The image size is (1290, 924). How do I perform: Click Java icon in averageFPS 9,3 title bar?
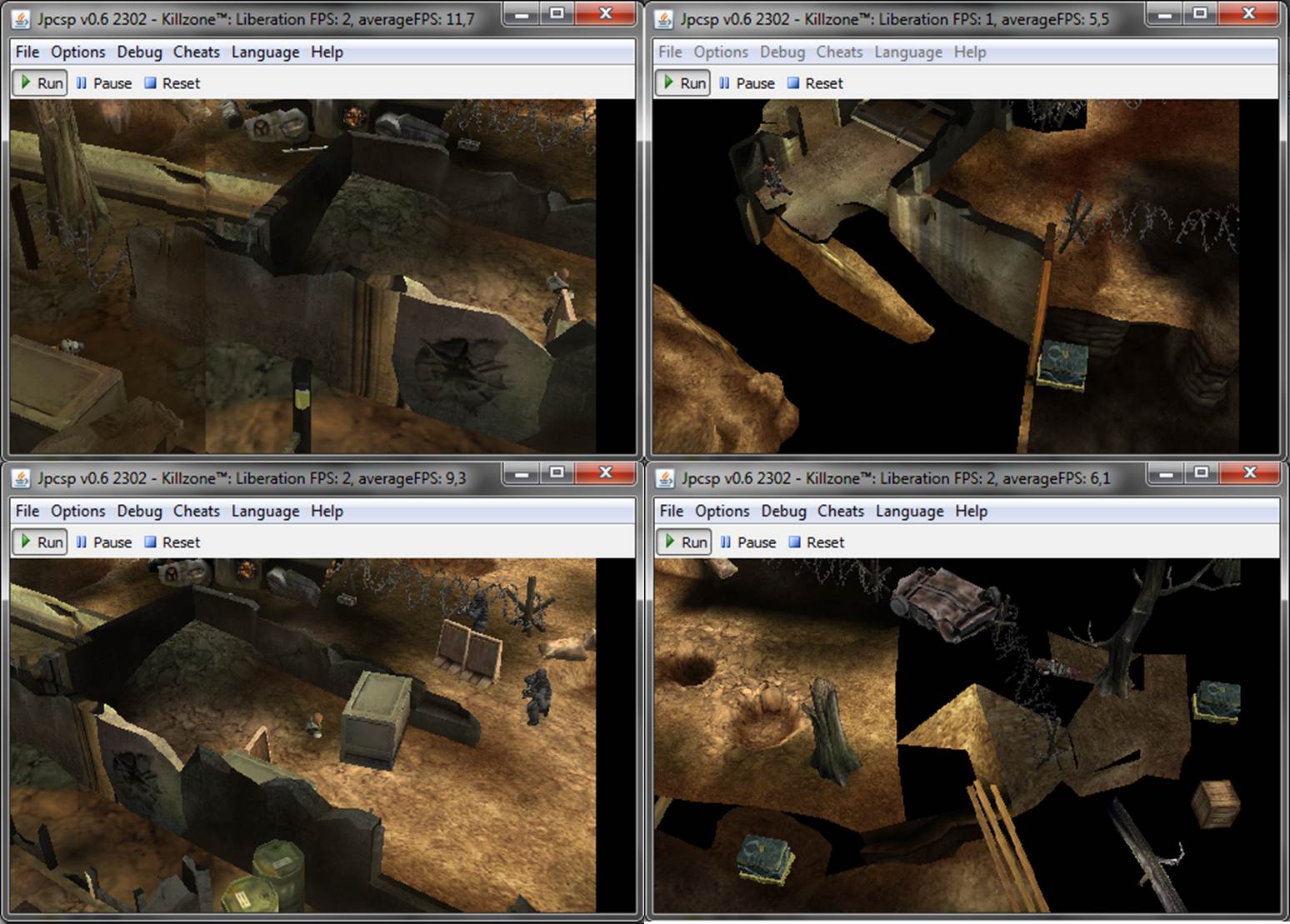click(x=22, y=478)
